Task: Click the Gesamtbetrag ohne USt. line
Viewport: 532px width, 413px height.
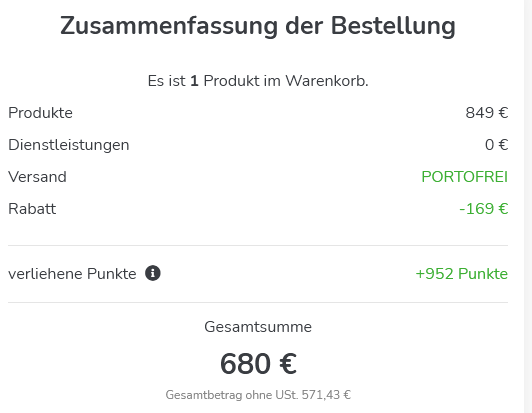Action: [x=258, y=395]
